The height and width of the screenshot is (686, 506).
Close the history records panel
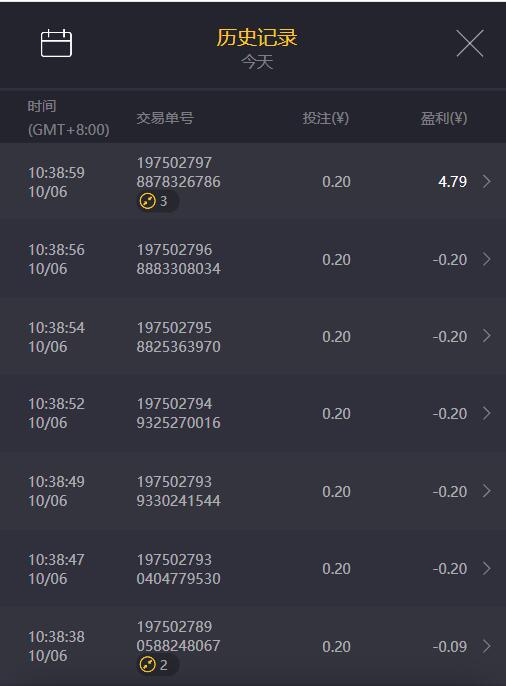470,43
